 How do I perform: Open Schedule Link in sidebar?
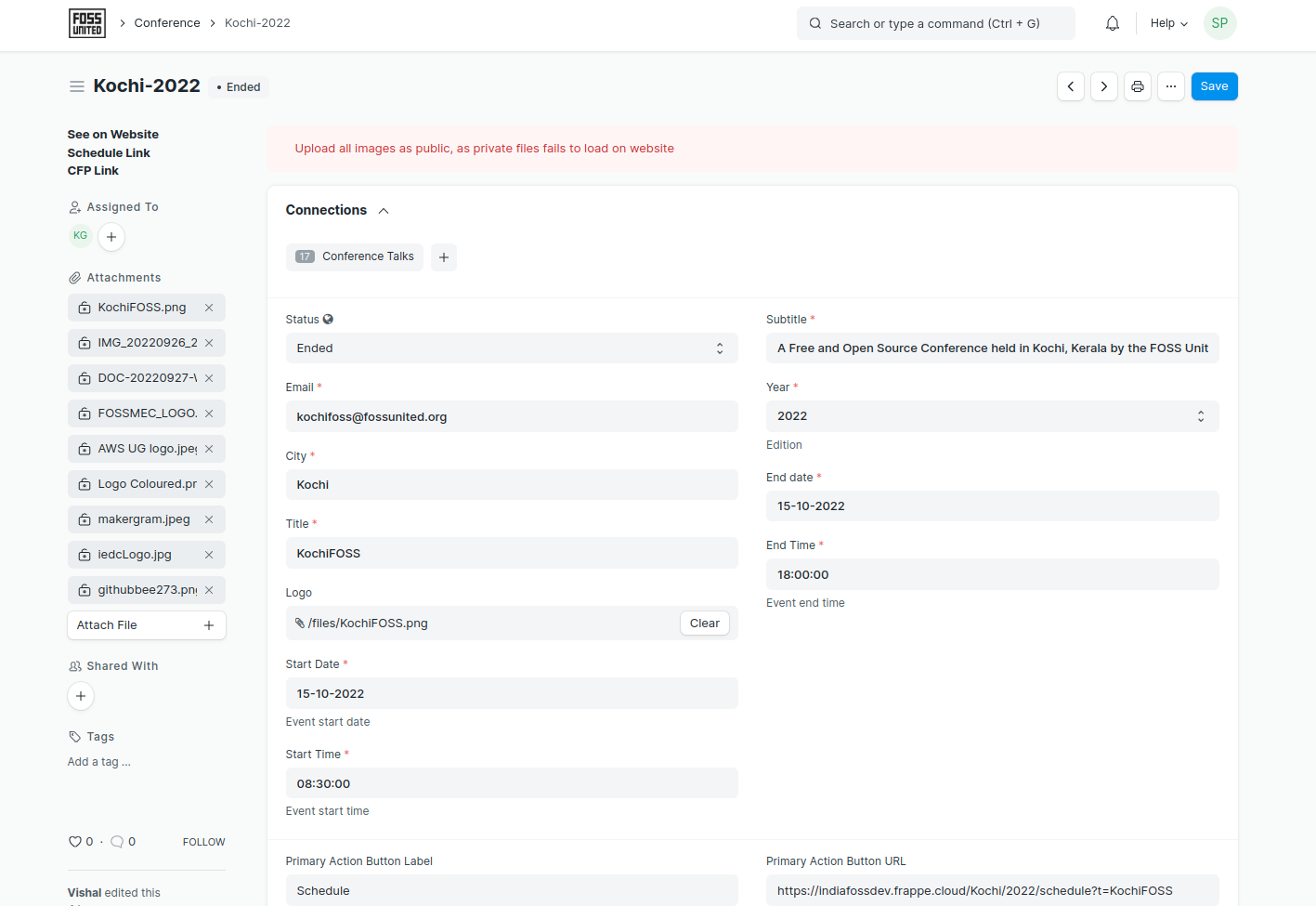pyautogui.click(x=109, y=153)
